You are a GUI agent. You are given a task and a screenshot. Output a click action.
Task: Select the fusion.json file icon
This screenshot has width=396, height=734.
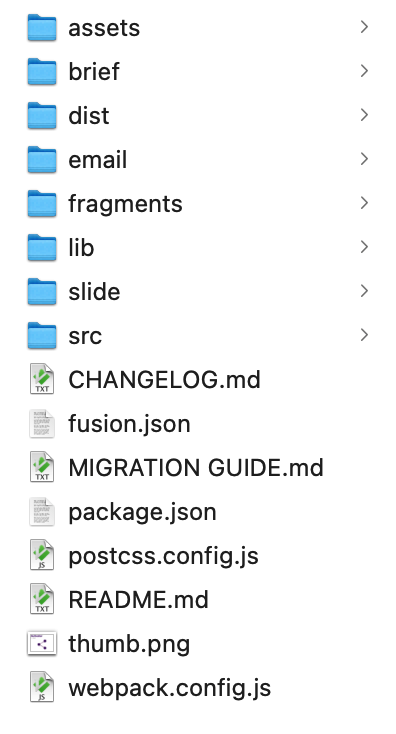(x=42, y=423)
